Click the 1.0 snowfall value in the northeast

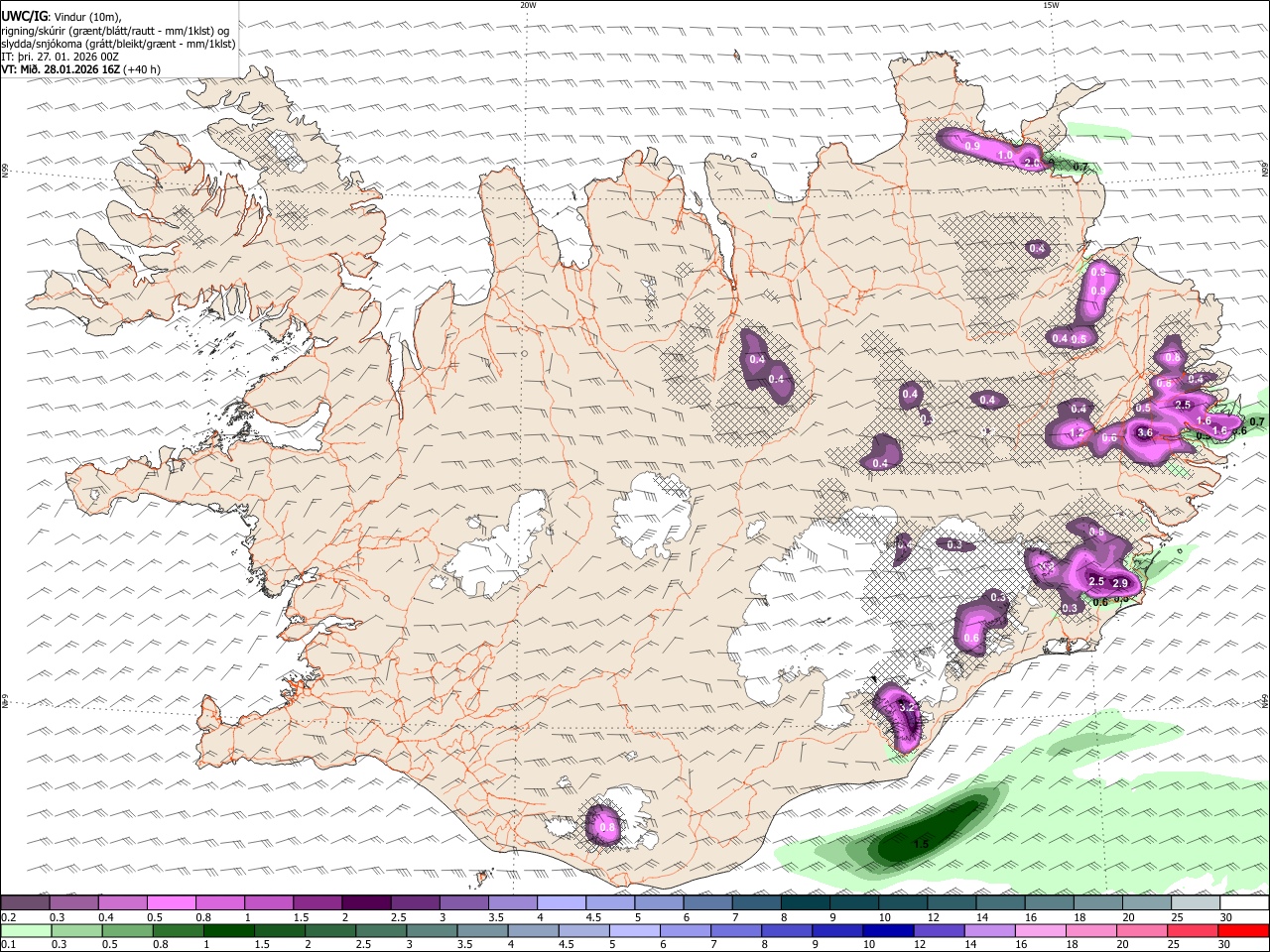coord(1004,156)
